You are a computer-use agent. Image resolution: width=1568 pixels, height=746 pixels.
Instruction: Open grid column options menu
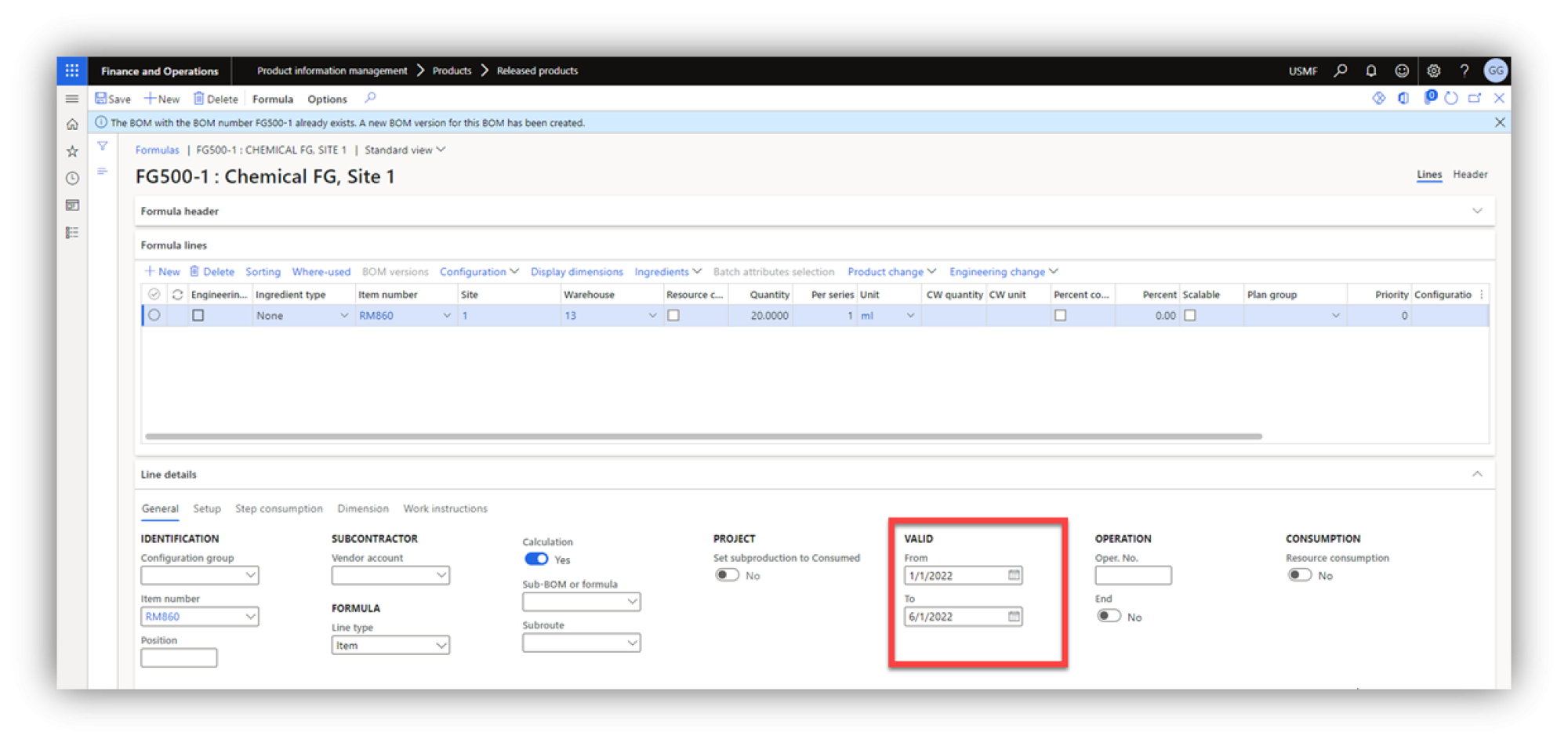point(1481,295)
